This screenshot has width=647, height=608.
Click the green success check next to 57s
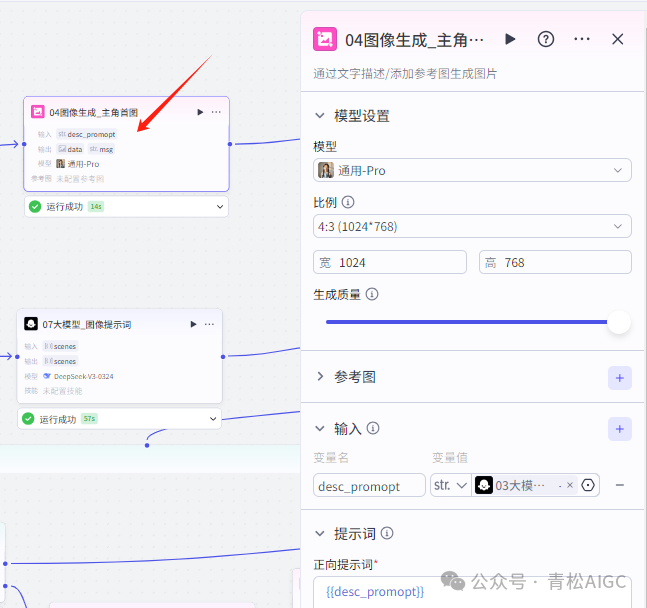point(28,419)
